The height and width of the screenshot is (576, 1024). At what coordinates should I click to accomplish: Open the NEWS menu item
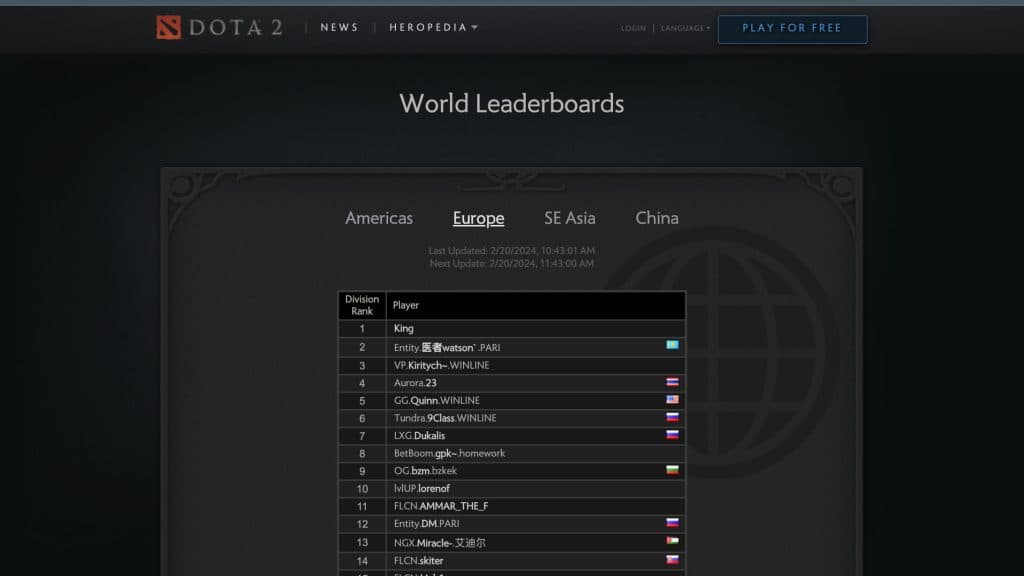click(339, 27)
